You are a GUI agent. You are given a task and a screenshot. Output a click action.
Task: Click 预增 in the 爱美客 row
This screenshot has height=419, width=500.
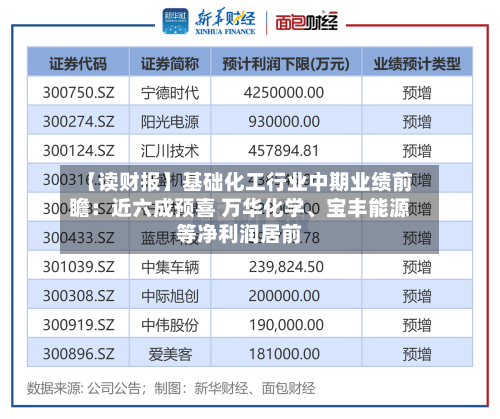[x=417, y=354]
